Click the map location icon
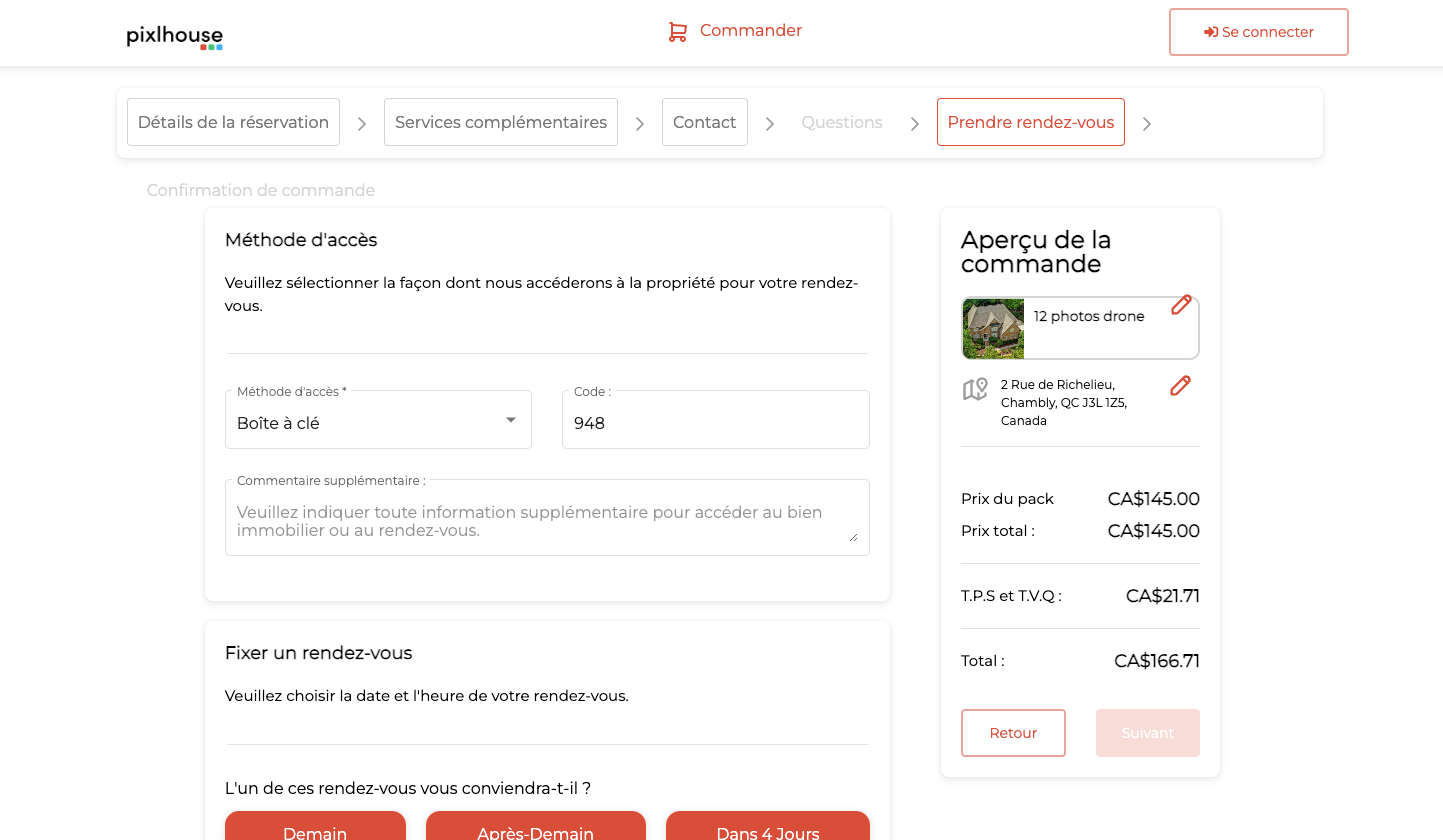 point(975,389)
